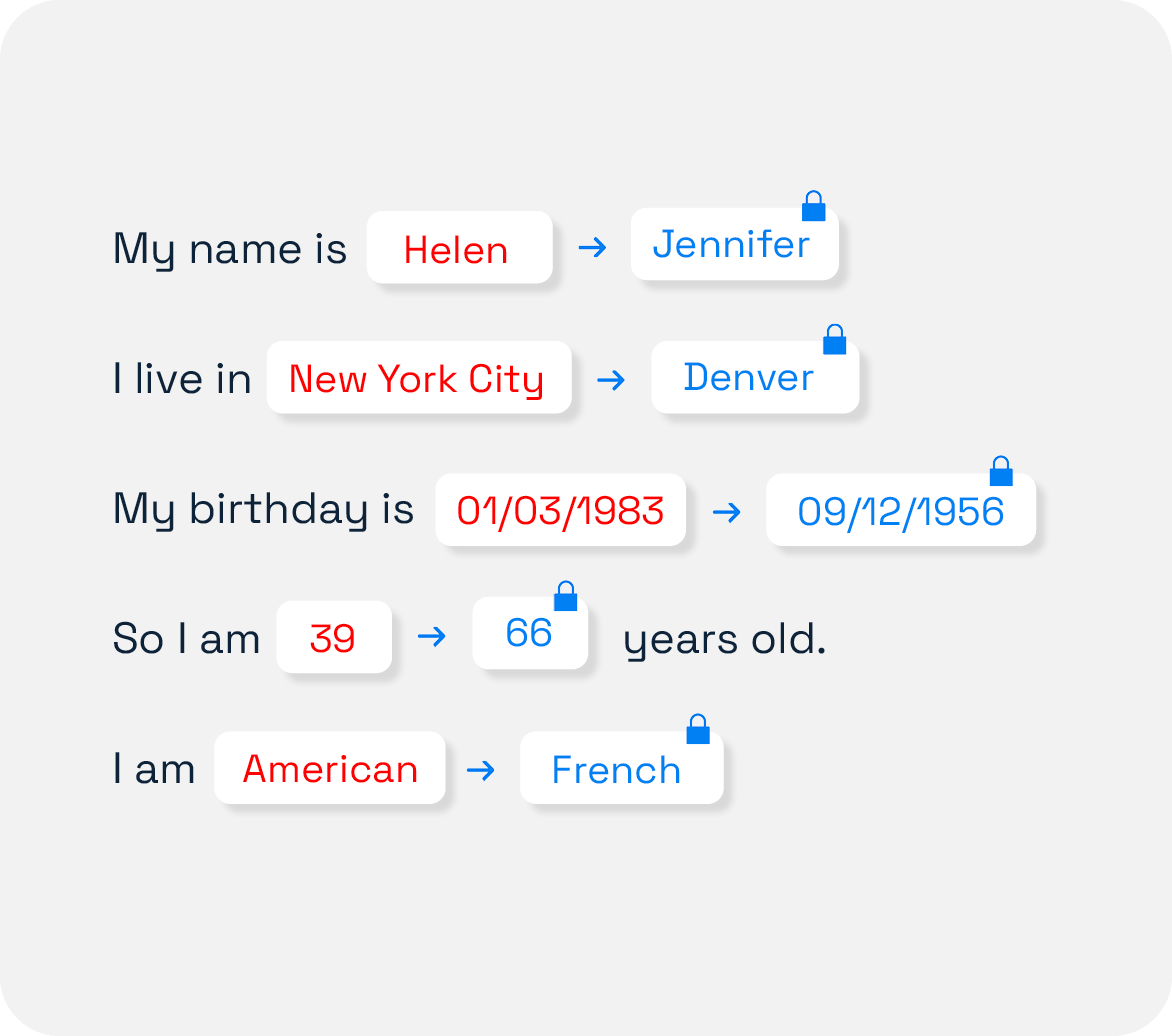This screenshot has width=1172, height=1036.
Task: Click the blue French replacement box
Action: pos(622,768)
